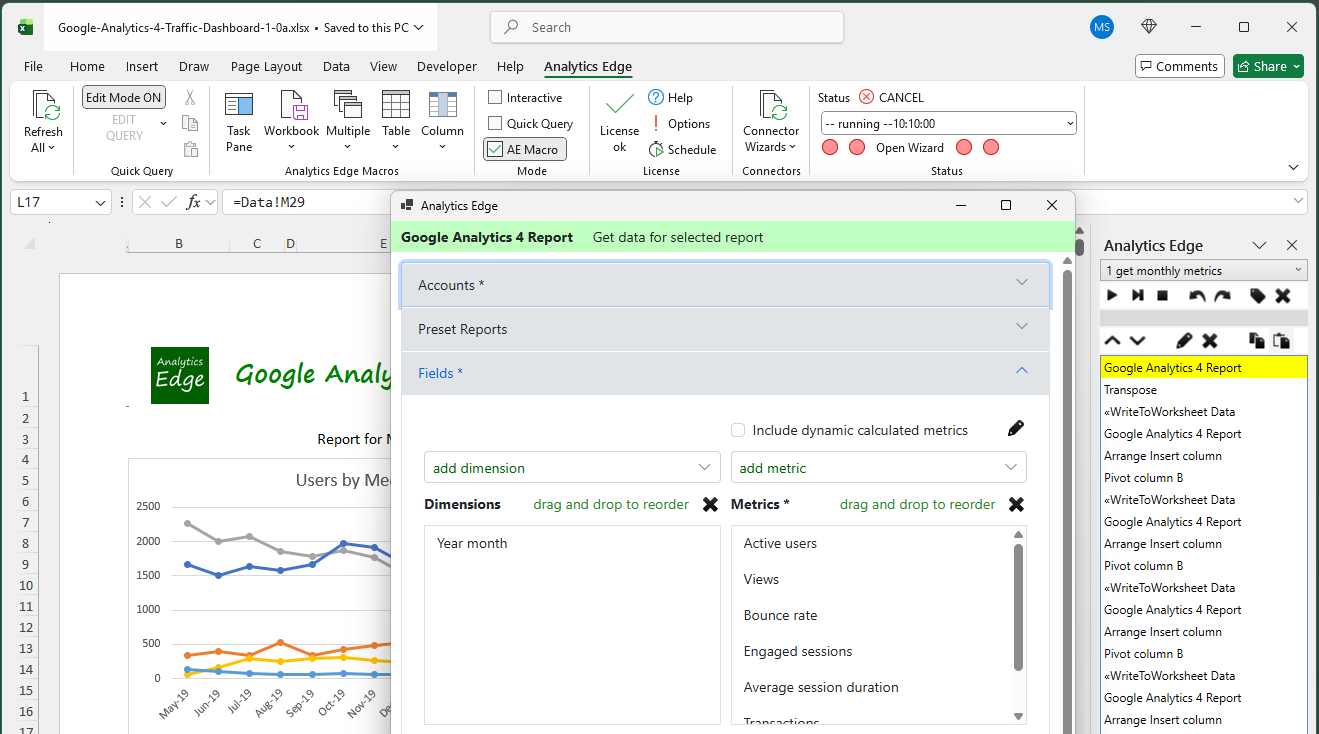
Task: Open the Connector Wizards menu
Action: click(770, 124)
